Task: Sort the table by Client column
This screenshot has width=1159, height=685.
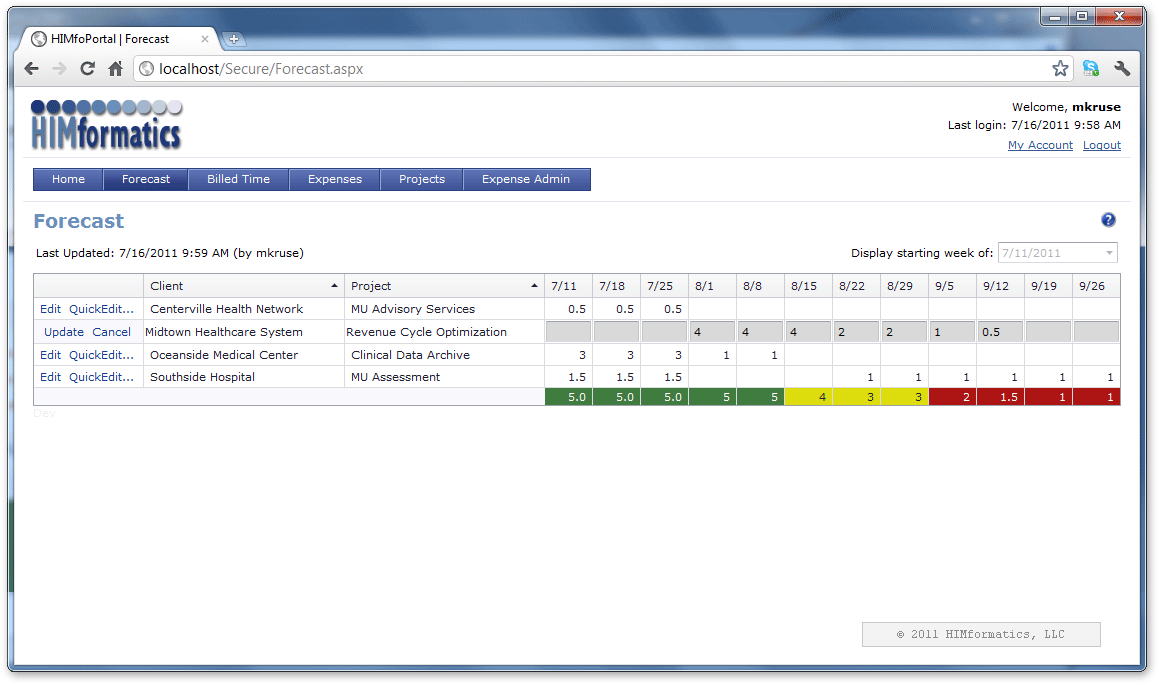Action: tap(243, 286)
